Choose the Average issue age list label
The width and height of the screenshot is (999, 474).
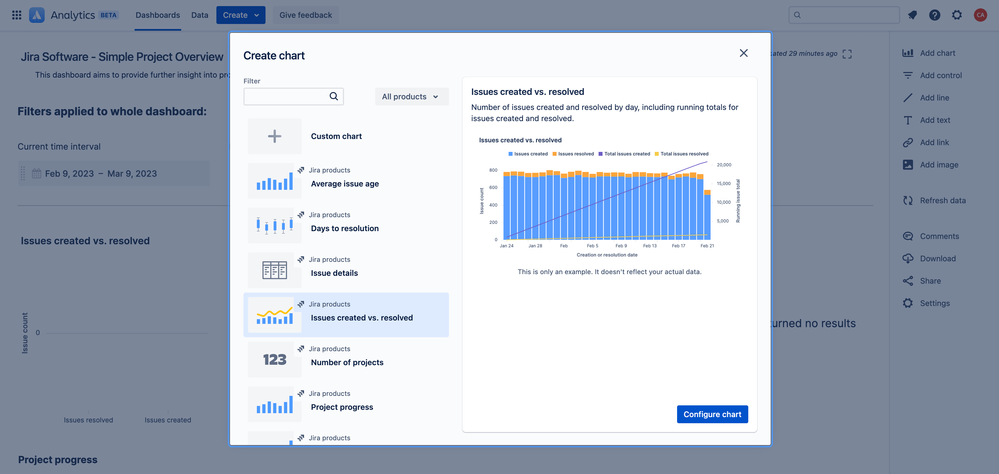(x=345, y=183)
